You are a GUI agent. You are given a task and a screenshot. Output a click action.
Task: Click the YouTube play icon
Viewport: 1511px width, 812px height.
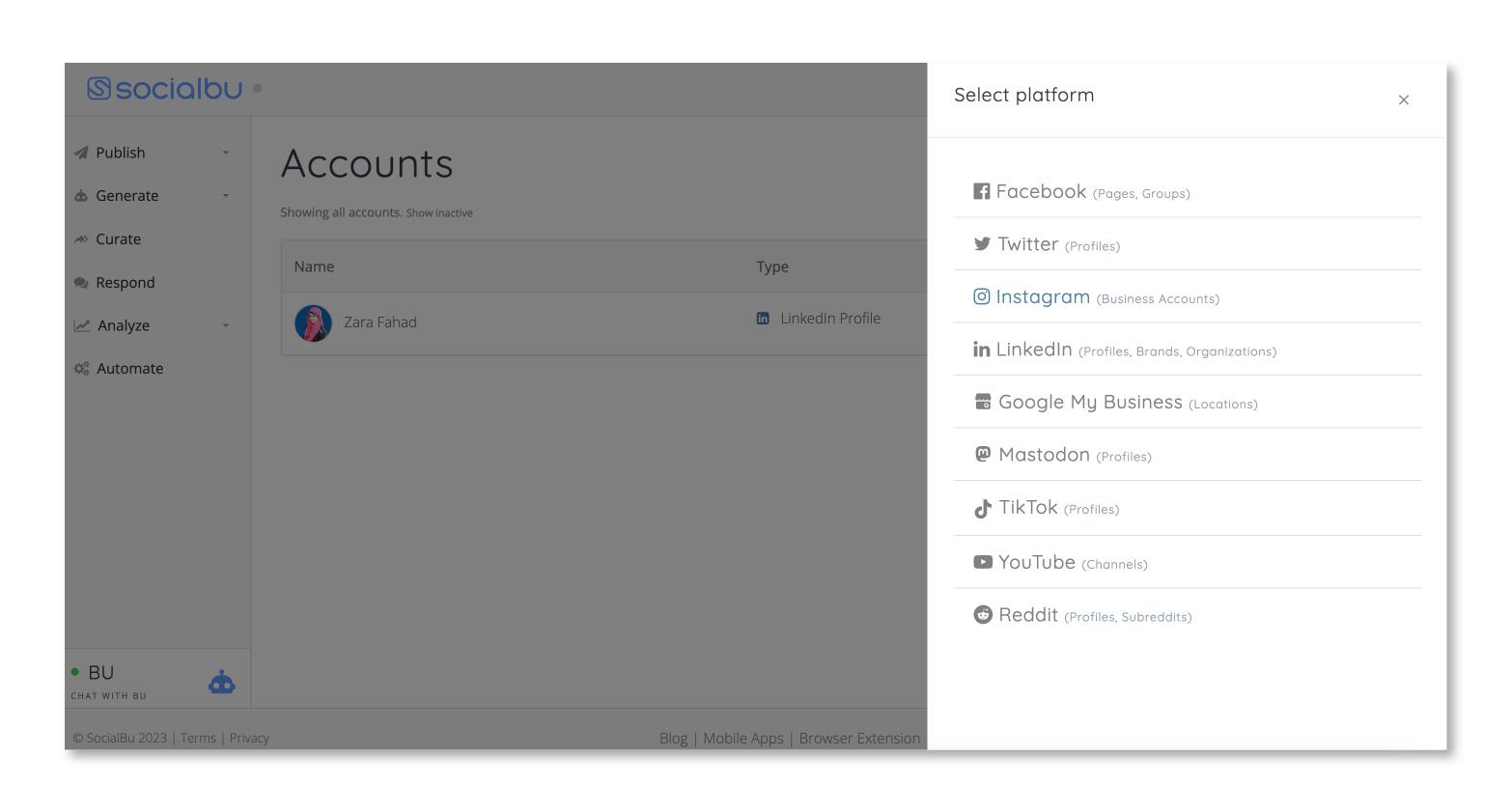[983, 562]
